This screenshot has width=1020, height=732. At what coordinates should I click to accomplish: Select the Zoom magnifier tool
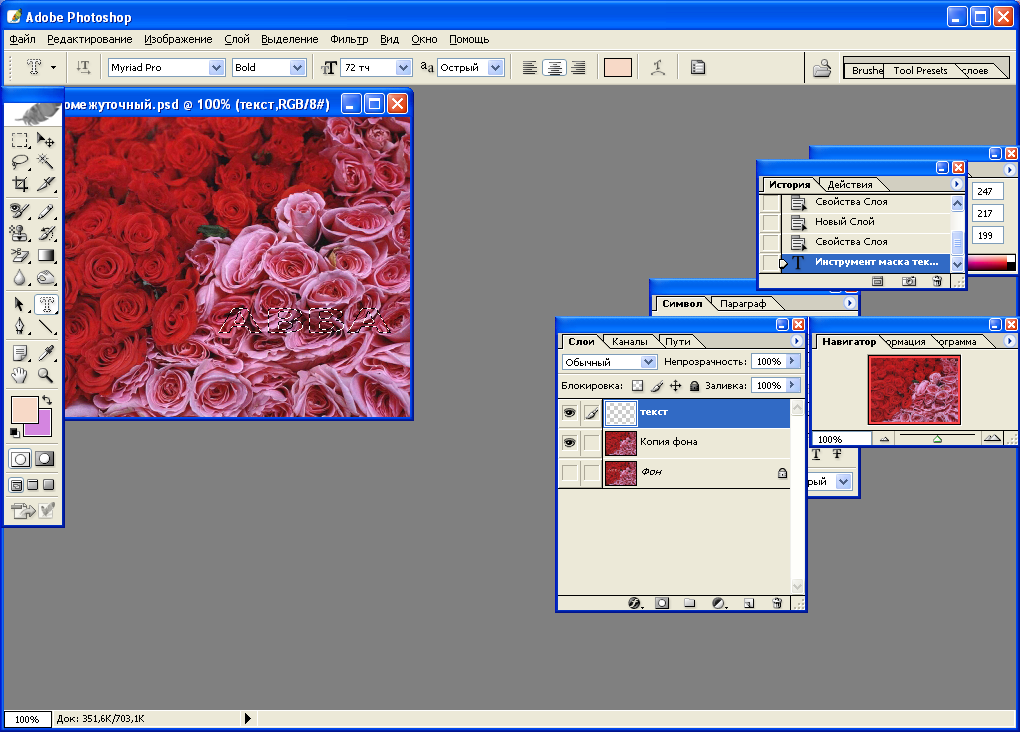(46, 375)
